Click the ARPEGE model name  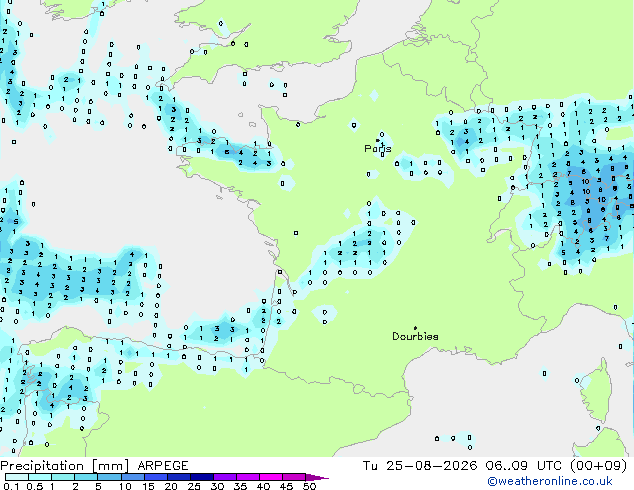(x=163, y=466)
